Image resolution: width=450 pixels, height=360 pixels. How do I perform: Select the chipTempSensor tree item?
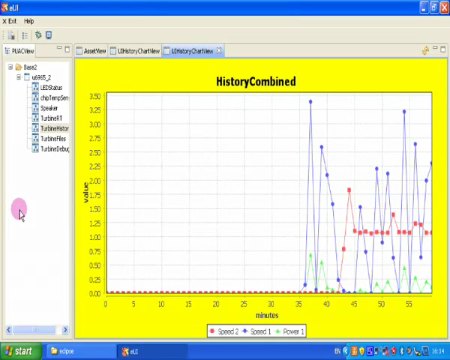pos(55,98)
